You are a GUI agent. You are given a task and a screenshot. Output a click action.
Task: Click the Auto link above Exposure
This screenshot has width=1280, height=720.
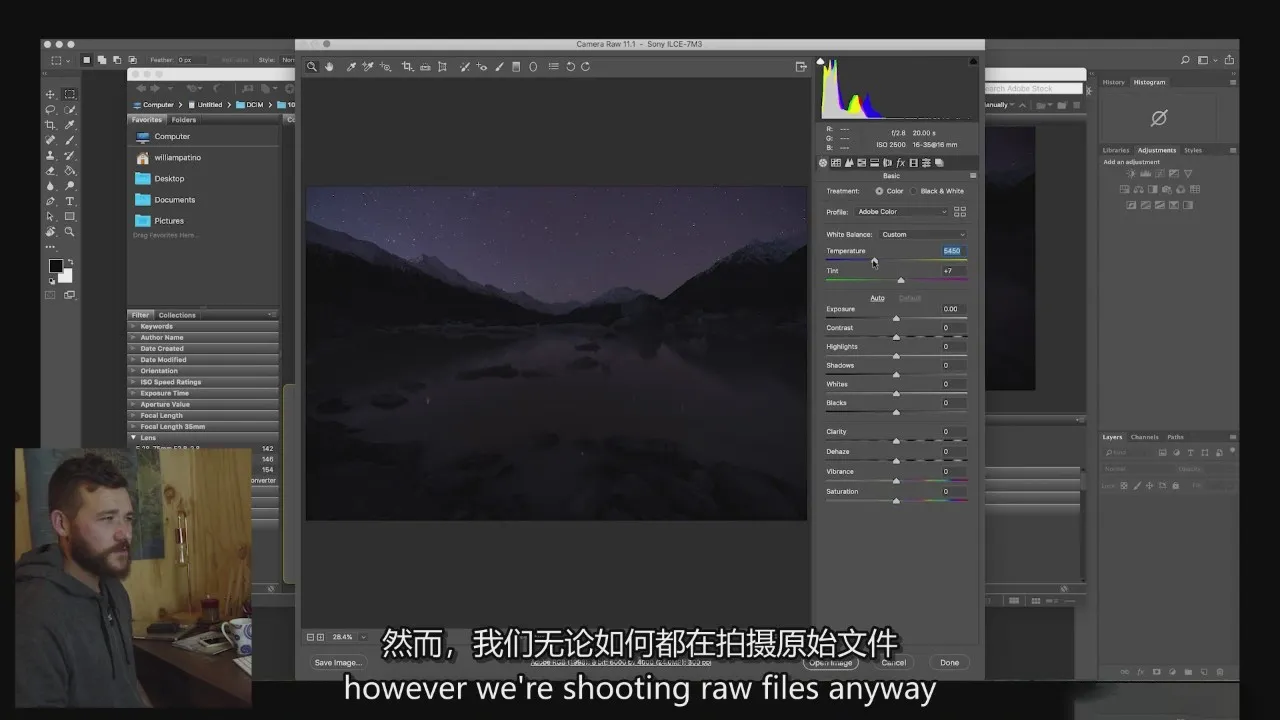pyautogui.click(x=877, y=298)
